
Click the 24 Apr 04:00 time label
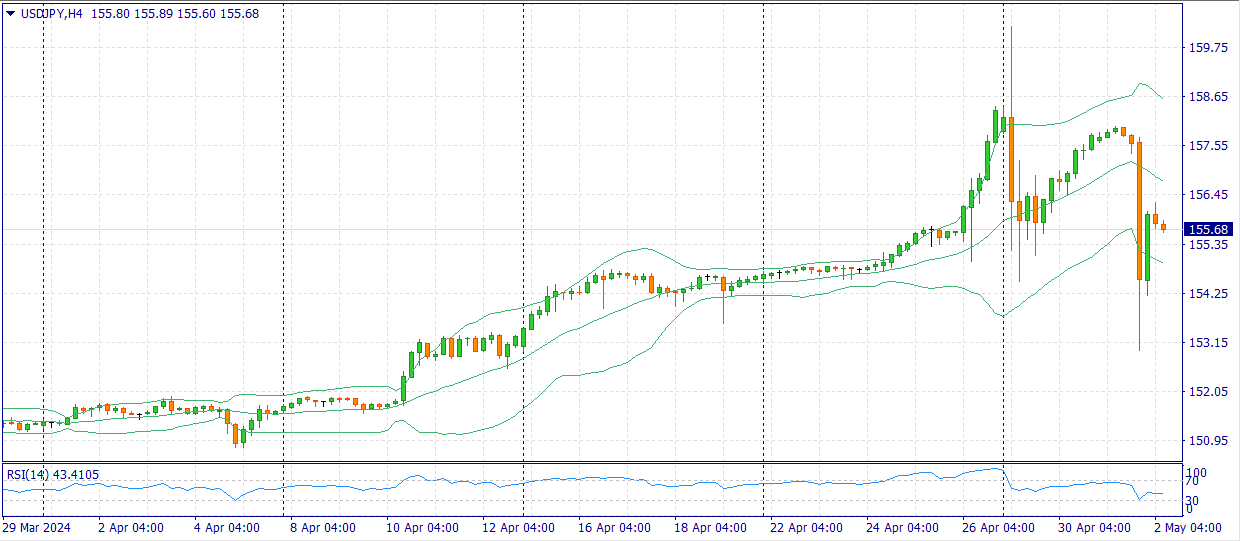click(902, 527)
